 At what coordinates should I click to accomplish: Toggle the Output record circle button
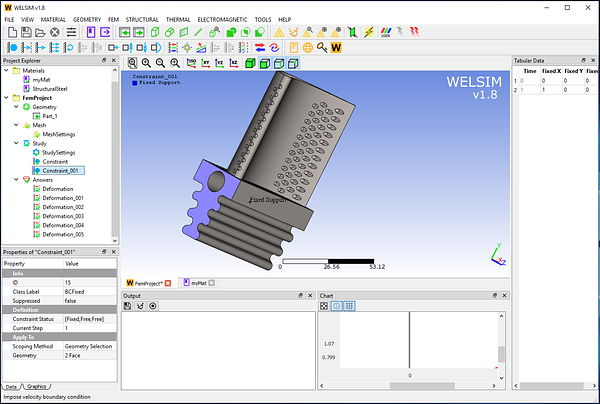click(153, 306)
